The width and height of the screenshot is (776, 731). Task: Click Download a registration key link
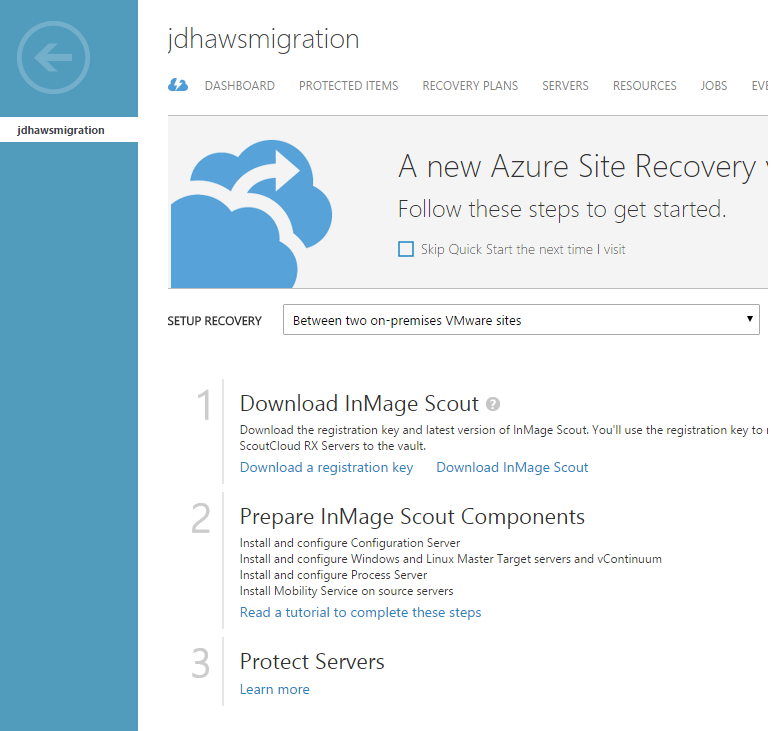coord(326,468)
